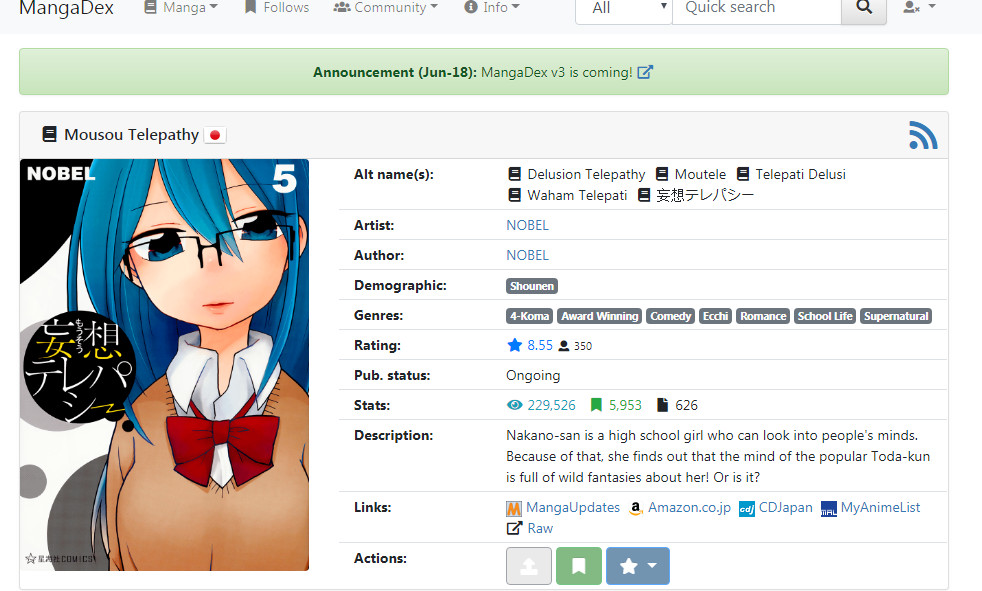
Task: Expand the Community menu
Action: [385, 8]
